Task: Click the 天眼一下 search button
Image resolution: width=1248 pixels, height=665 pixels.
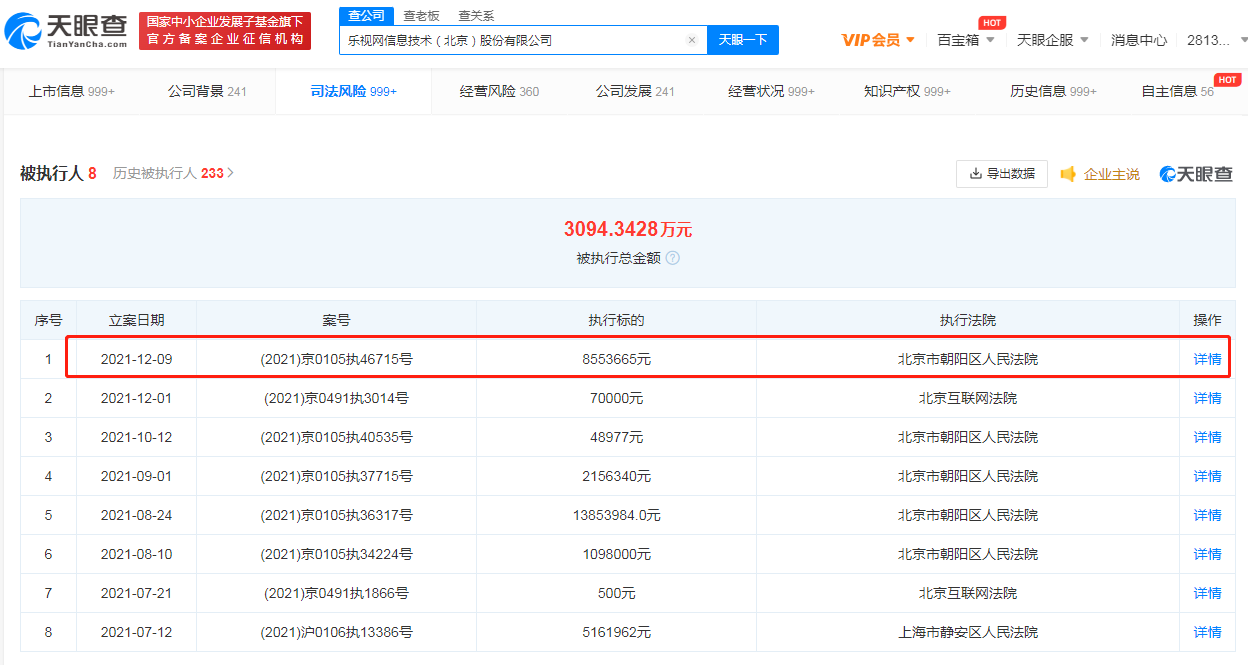Action: pos(742,39)
